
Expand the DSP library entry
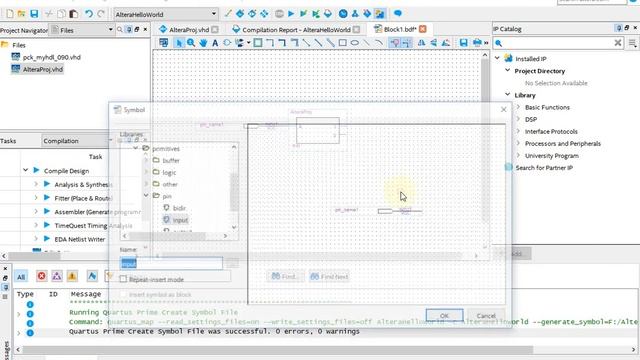pos(518,119)
